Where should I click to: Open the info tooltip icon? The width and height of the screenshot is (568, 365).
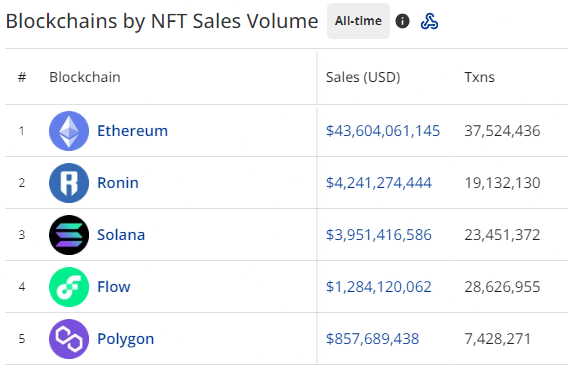pyautogui.click(x=402, y=21)
